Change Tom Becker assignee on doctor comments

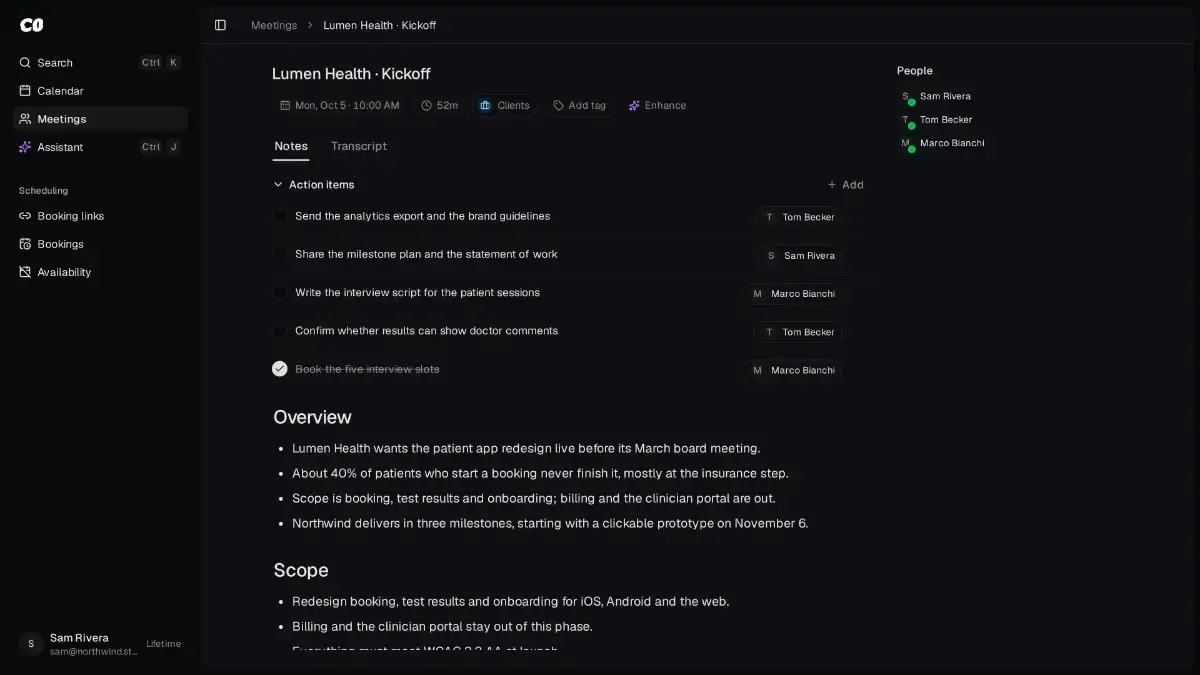(x=799, y=332)
